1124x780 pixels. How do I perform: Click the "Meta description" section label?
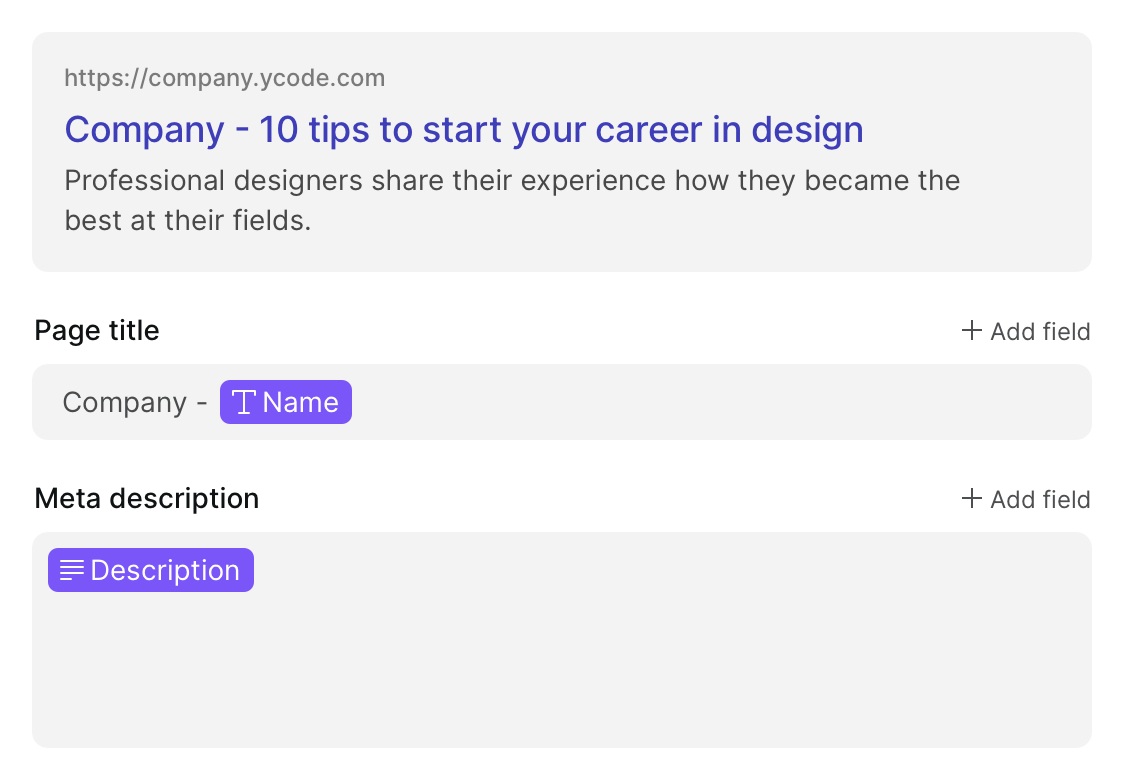coord(146,498)
